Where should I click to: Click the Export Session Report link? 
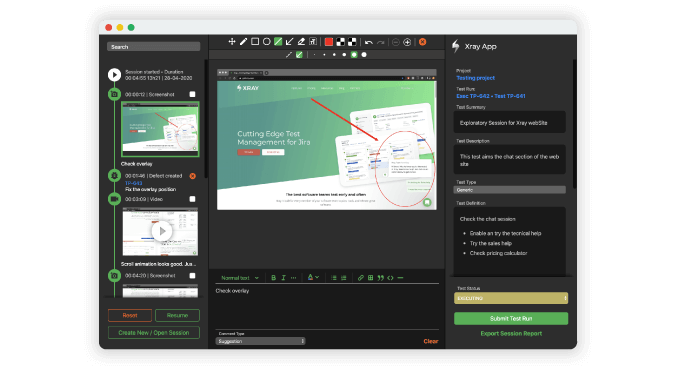pyautogui.click(x=511, y=334)
